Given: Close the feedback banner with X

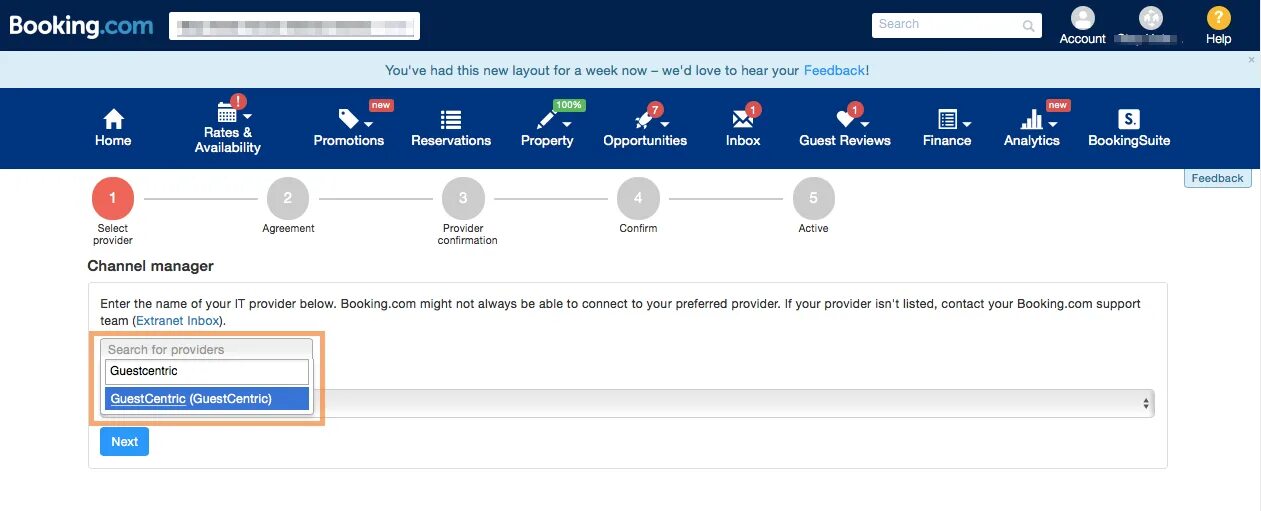Looking at the screenshot, I should click(1251, 60).
